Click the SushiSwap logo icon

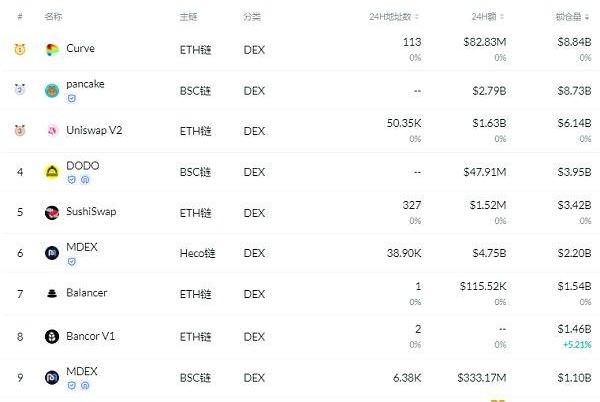[x=52, y=212]
